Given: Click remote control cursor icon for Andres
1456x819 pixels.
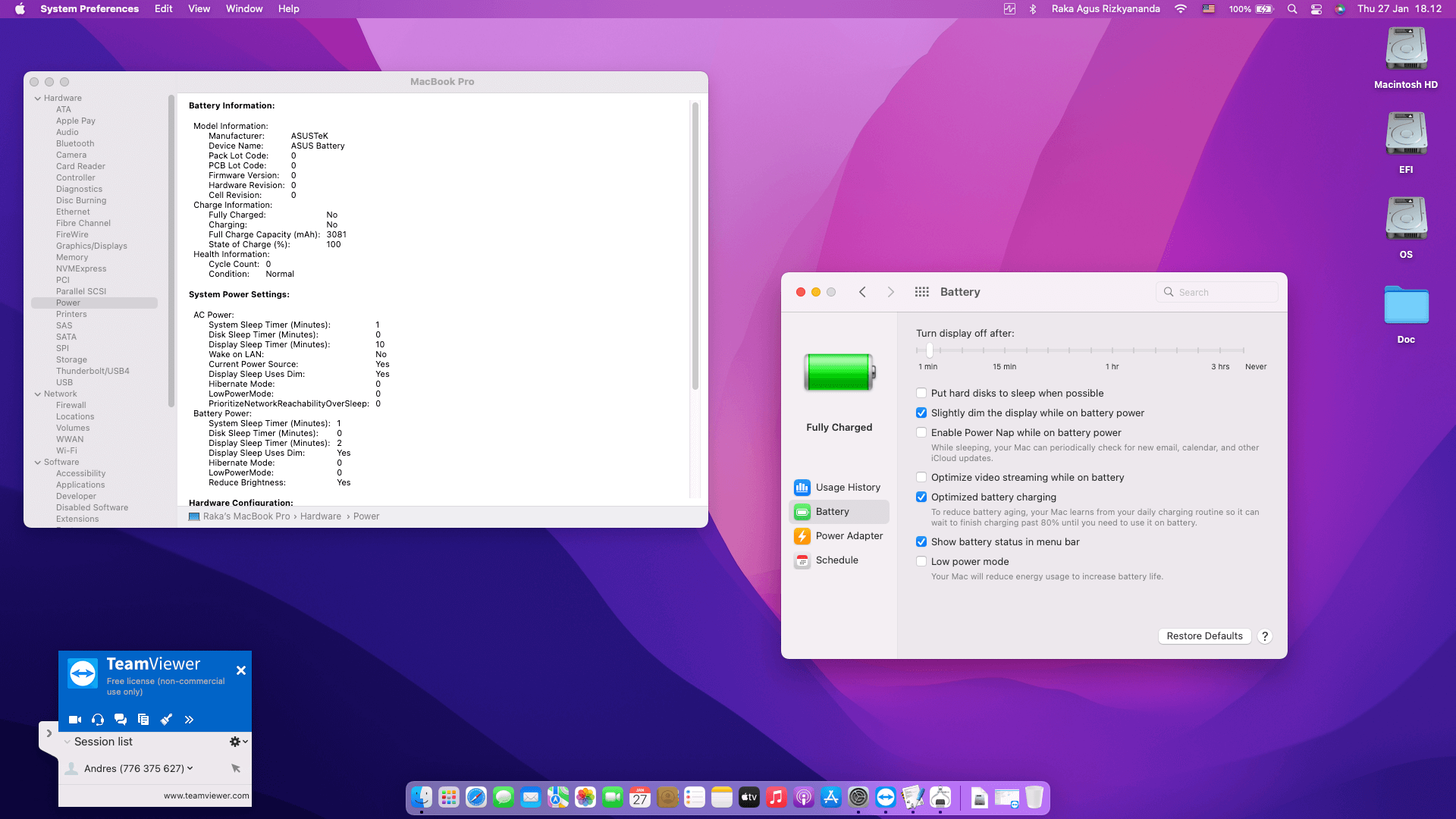Looking at the screenshot, I should (x=236, y=768).
